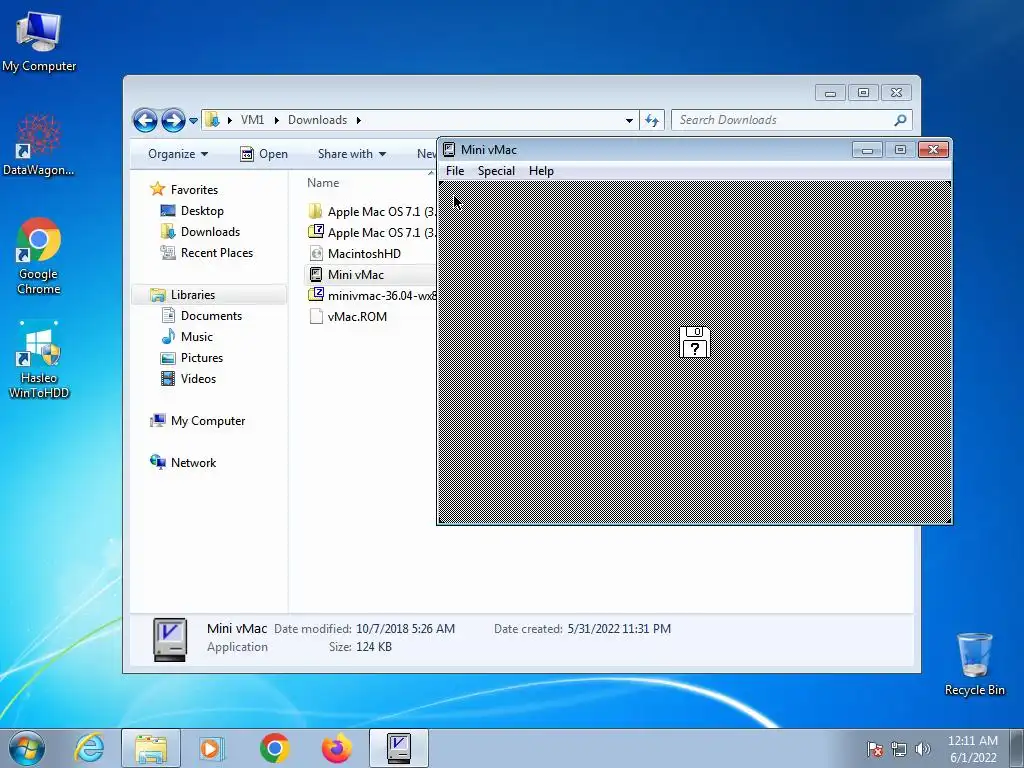Click the Show desktop strip at taskbar end
The height and width of the screenshot is (768, 1024).
coord(1017,748)
